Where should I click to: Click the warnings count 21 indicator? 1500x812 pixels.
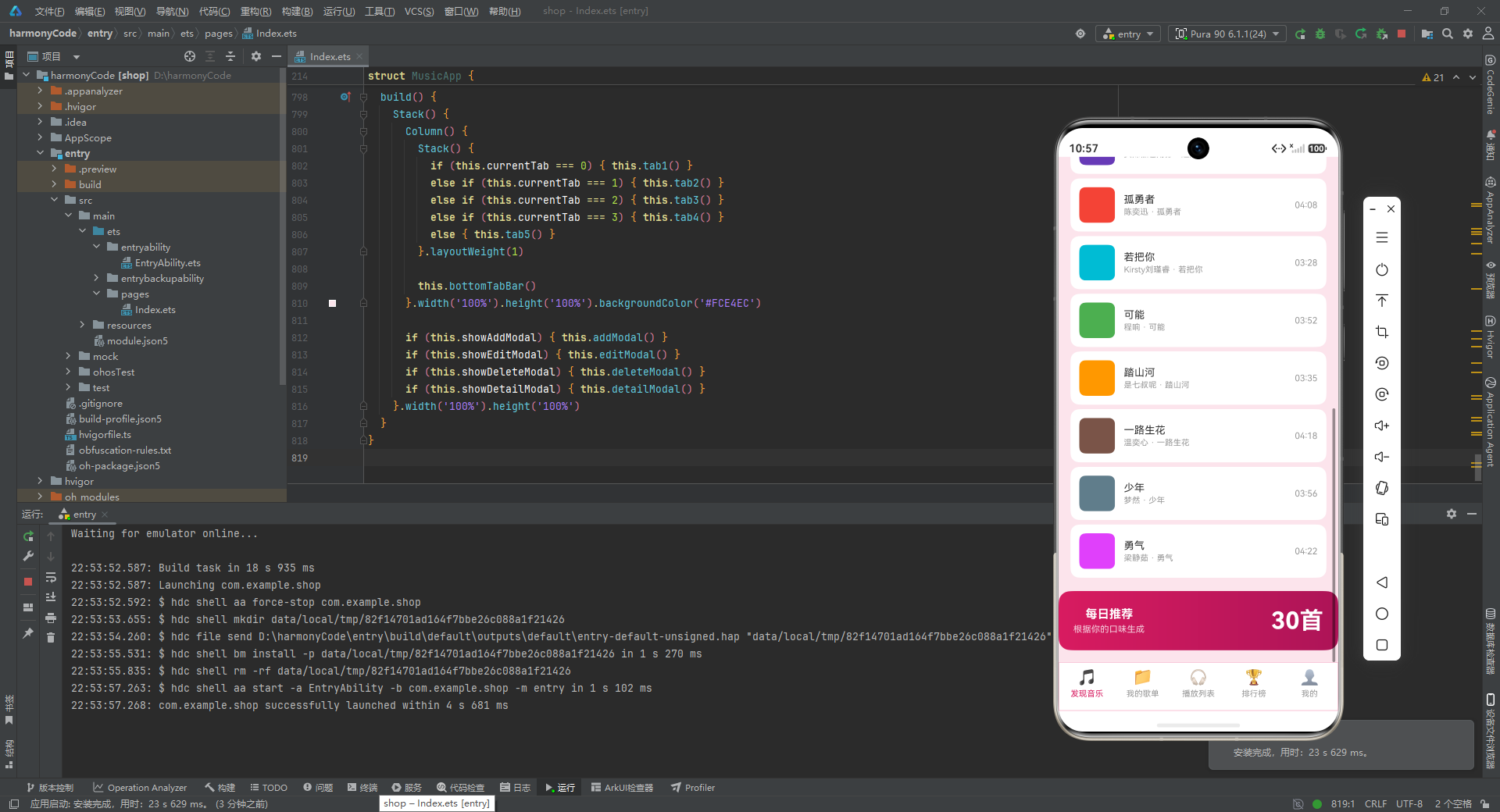[x=1433, y=77]
